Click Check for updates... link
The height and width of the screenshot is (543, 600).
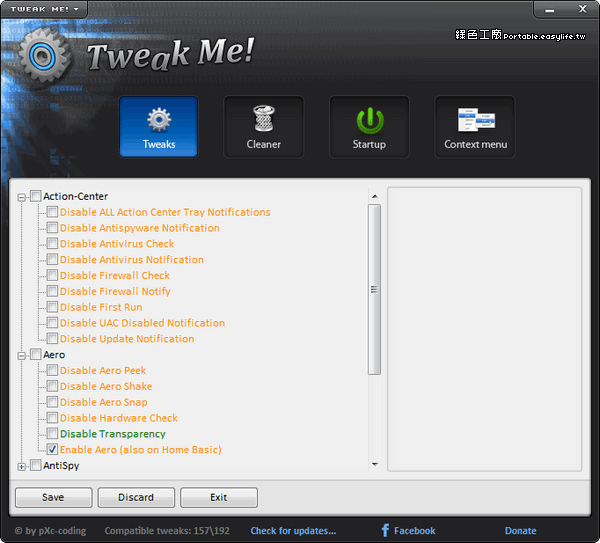[x=293, y=531]
